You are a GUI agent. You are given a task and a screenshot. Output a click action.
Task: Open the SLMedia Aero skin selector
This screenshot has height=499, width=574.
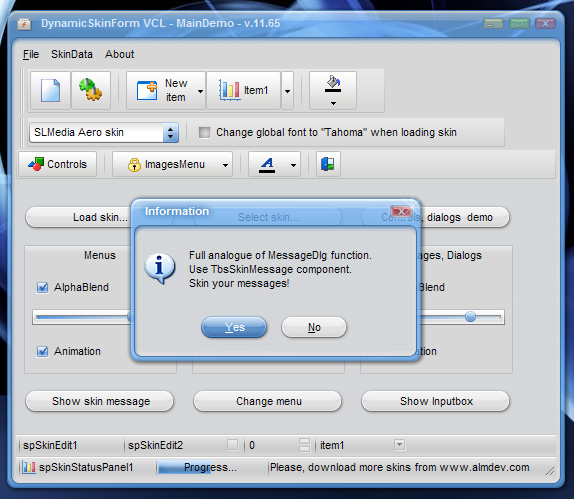(171, 133)
